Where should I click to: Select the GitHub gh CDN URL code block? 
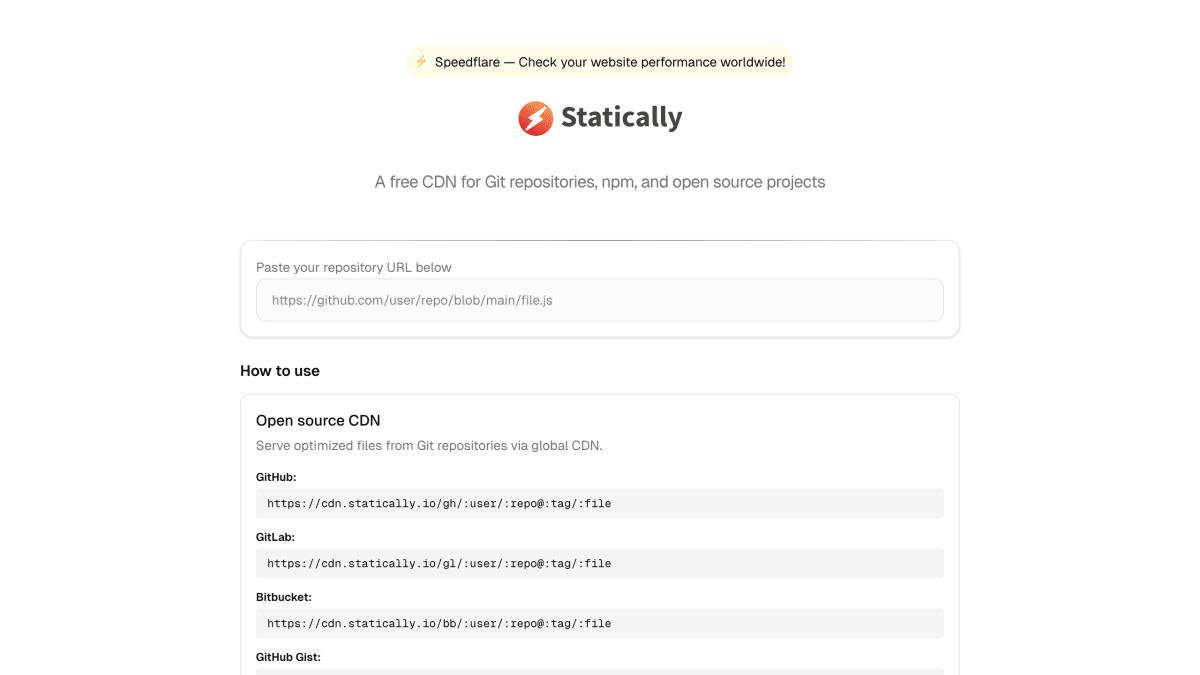click(600, 503)
